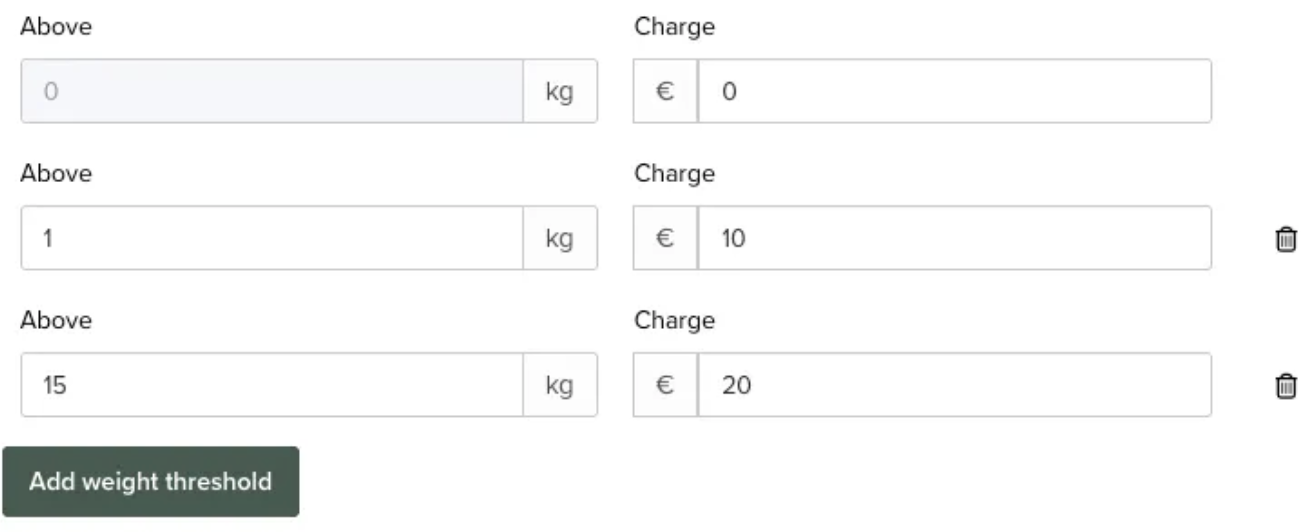Screen dimensions: 1314x532
Task: Delete the 1 kg threshold row
Action: pos(1286,239)
